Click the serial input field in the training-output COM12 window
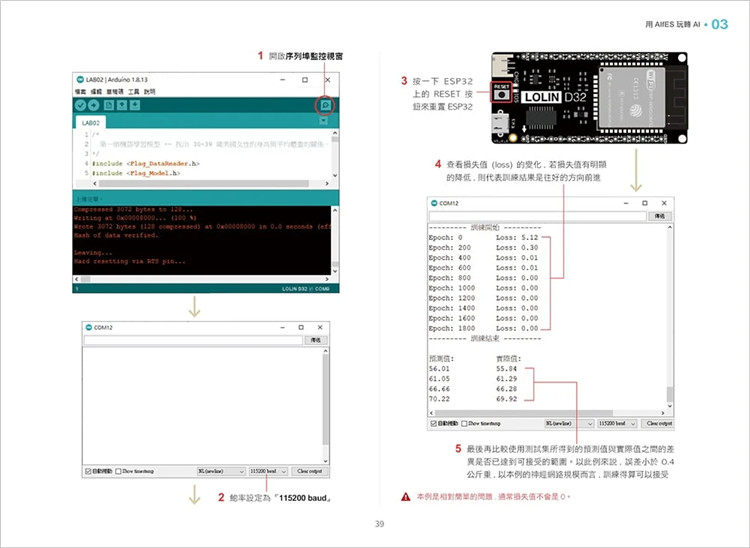 pyautogui.click(x=538, y=216)
